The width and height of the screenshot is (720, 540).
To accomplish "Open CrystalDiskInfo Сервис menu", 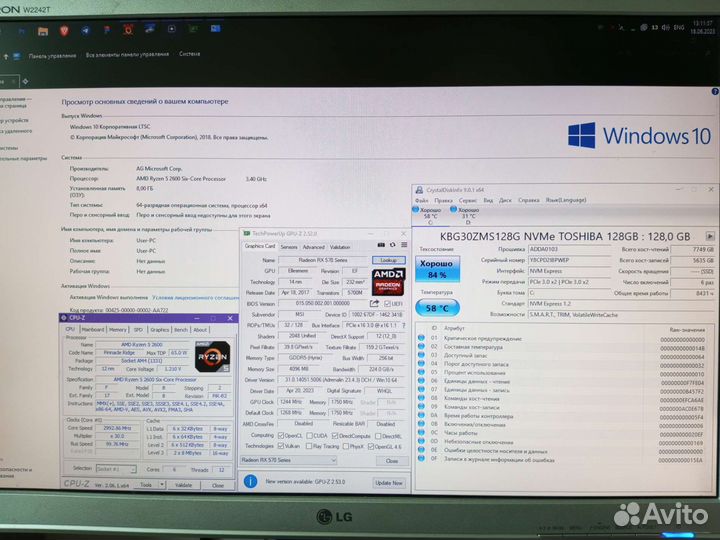I will 468,200.
